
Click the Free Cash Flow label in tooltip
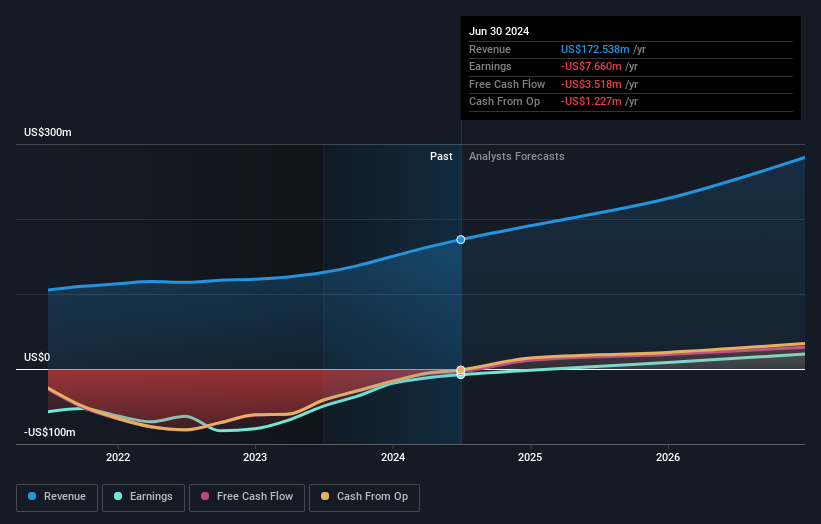point(507,84)
